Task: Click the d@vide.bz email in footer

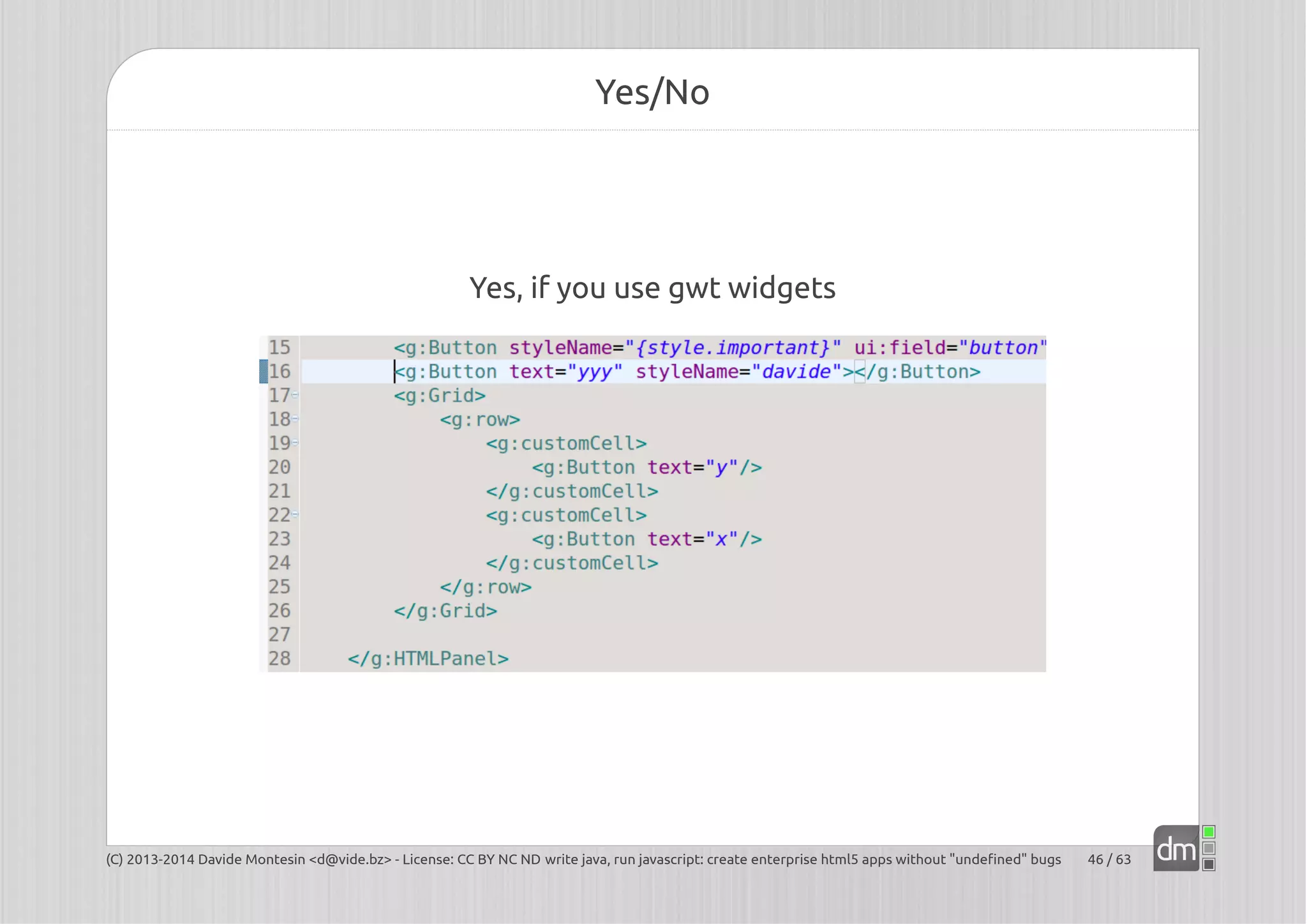Action: 350,860
